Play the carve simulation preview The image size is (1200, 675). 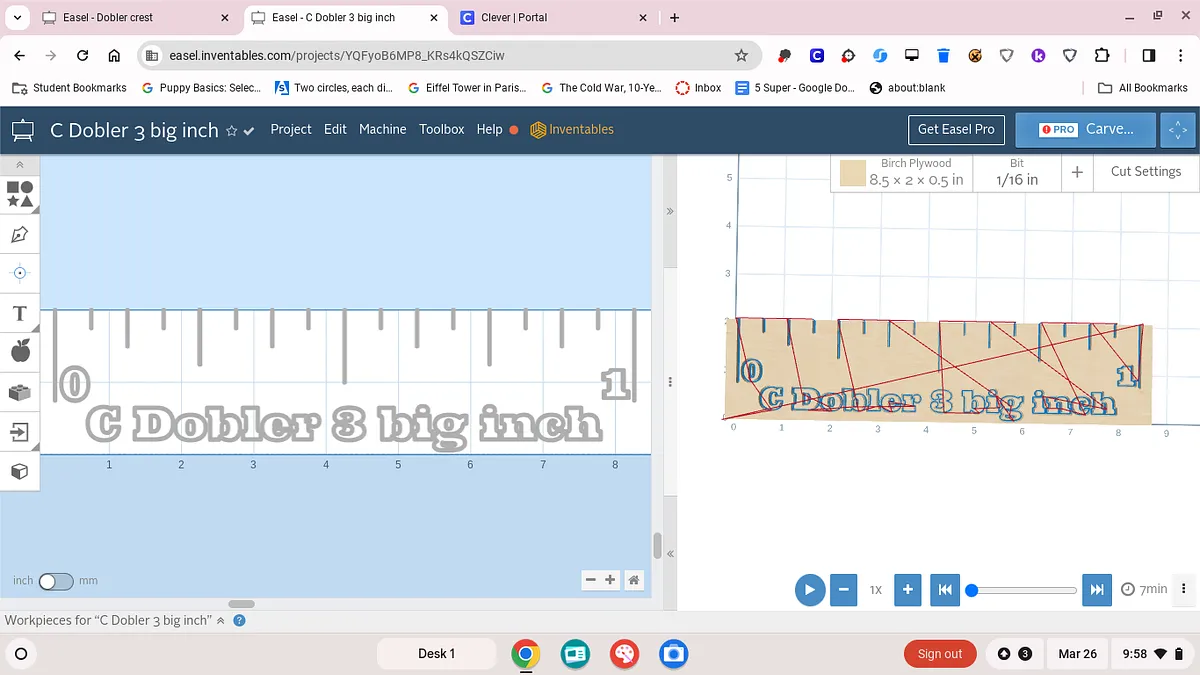pos(810,590)
